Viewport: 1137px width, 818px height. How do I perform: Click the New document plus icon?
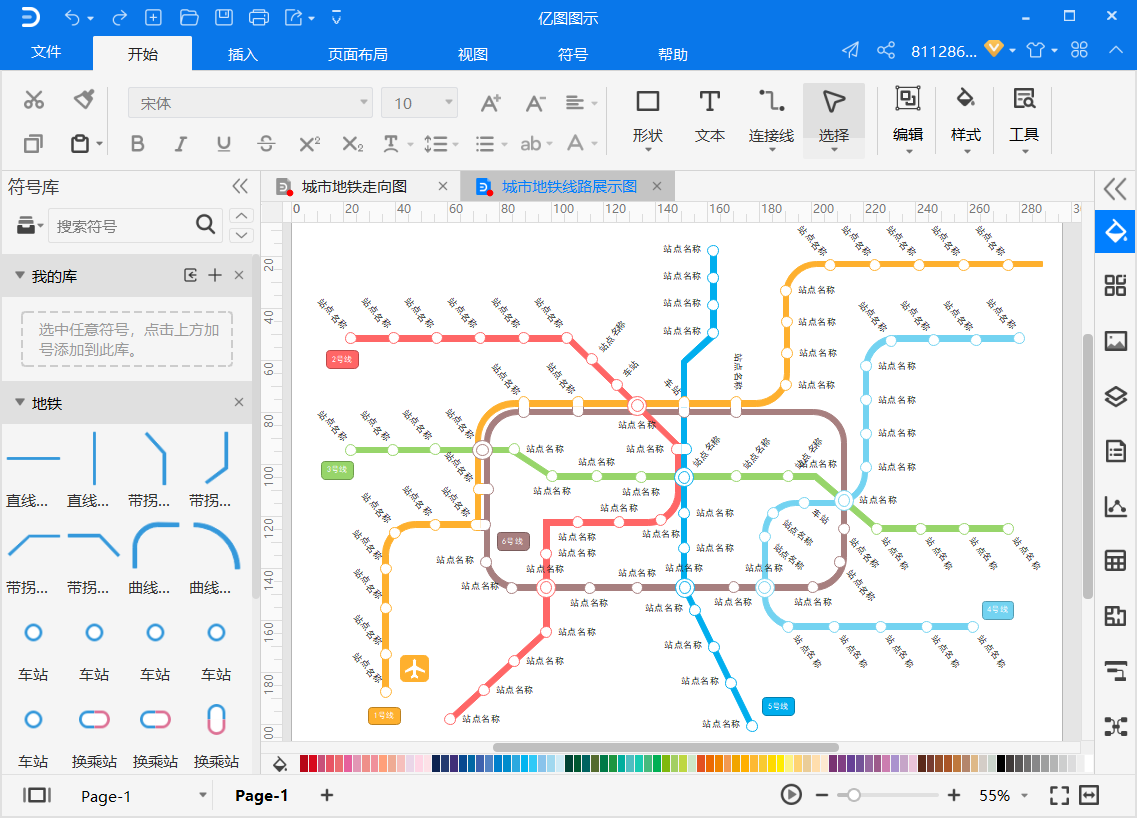pyautogui.click(x=153, y=17)
